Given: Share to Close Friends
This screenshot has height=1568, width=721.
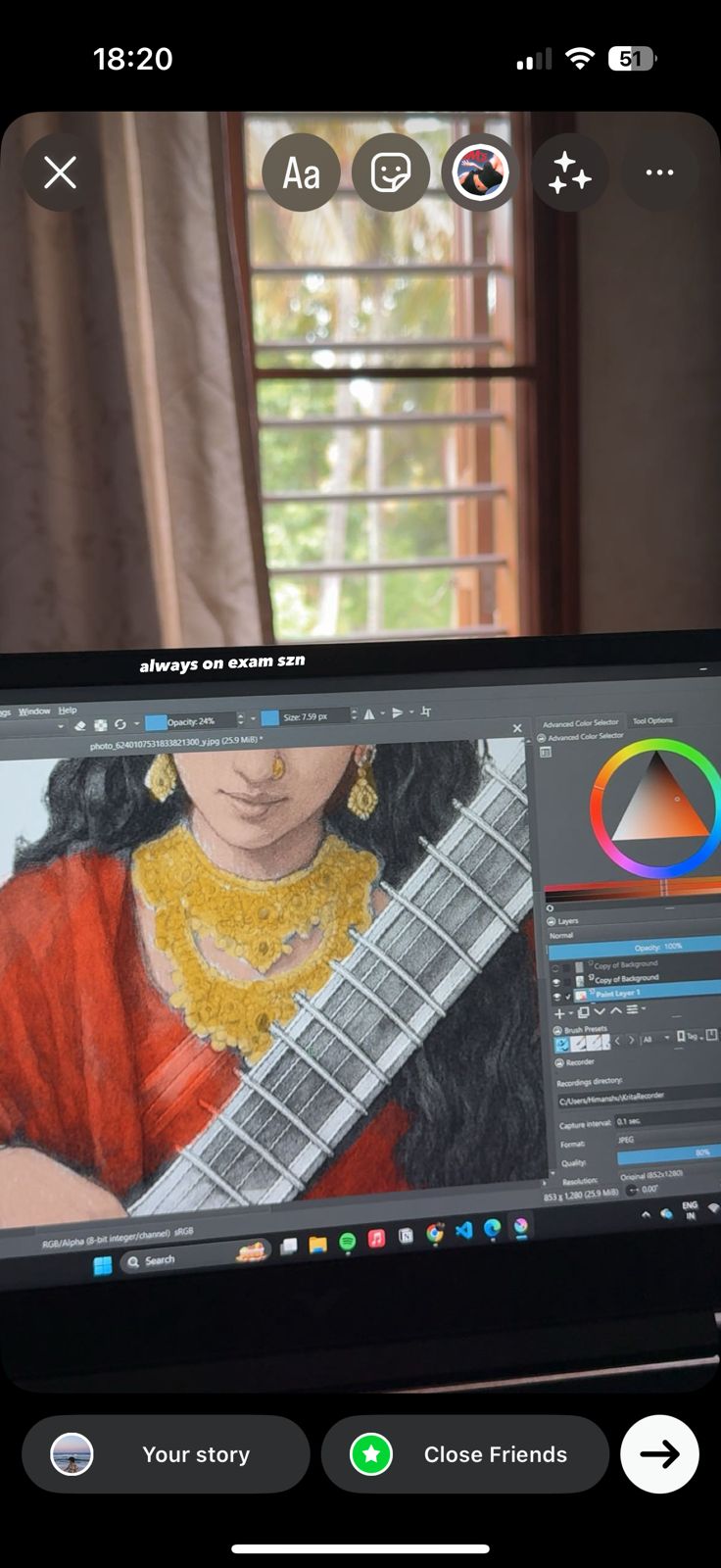Looking at the screenshot, I should click(465, 1454).
